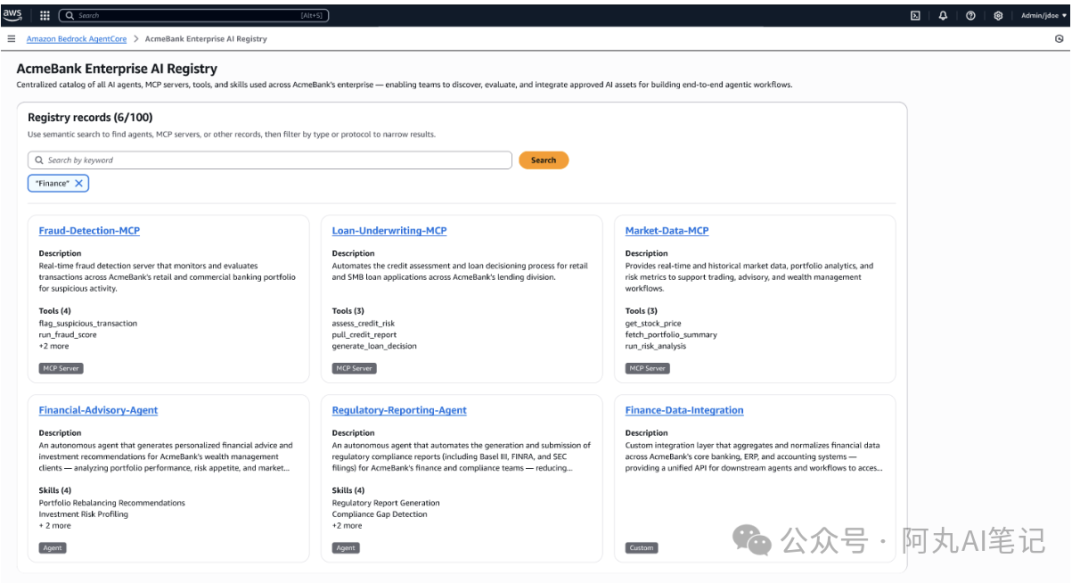Open the Market-Data-MCP record
1080x583 pixels.
point(667,231)
